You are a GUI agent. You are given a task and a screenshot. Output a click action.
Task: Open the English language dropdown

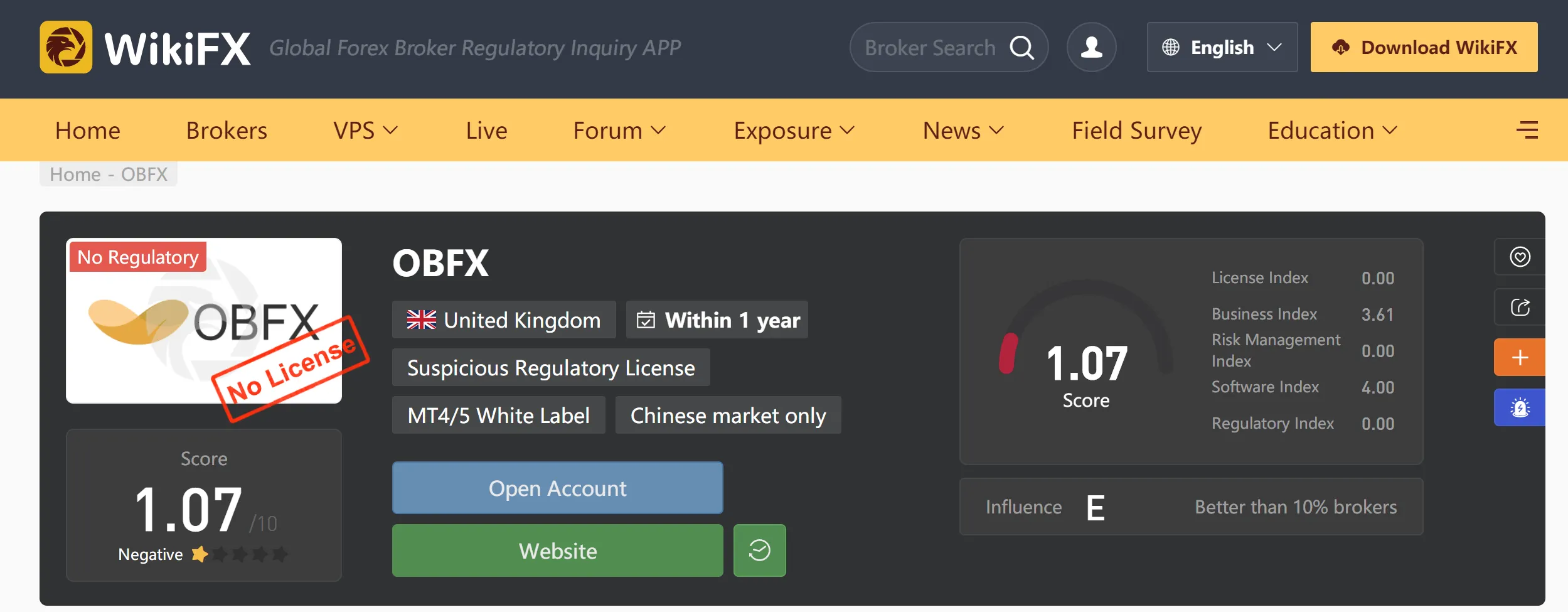pyautogui.click(x=1222, y=47)
